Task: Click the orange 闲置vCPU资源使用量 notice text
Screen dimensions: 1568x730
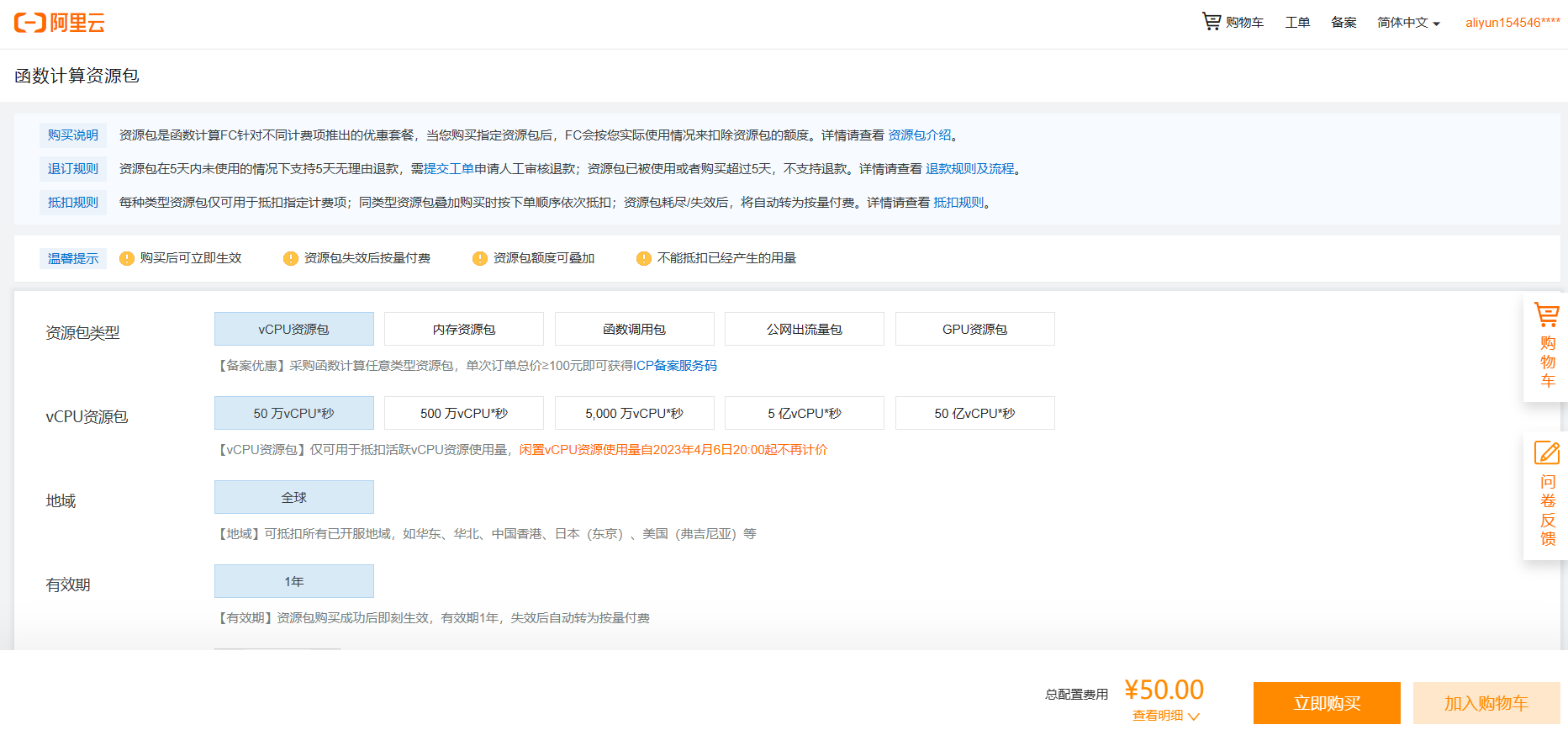Action: [673, 450]
